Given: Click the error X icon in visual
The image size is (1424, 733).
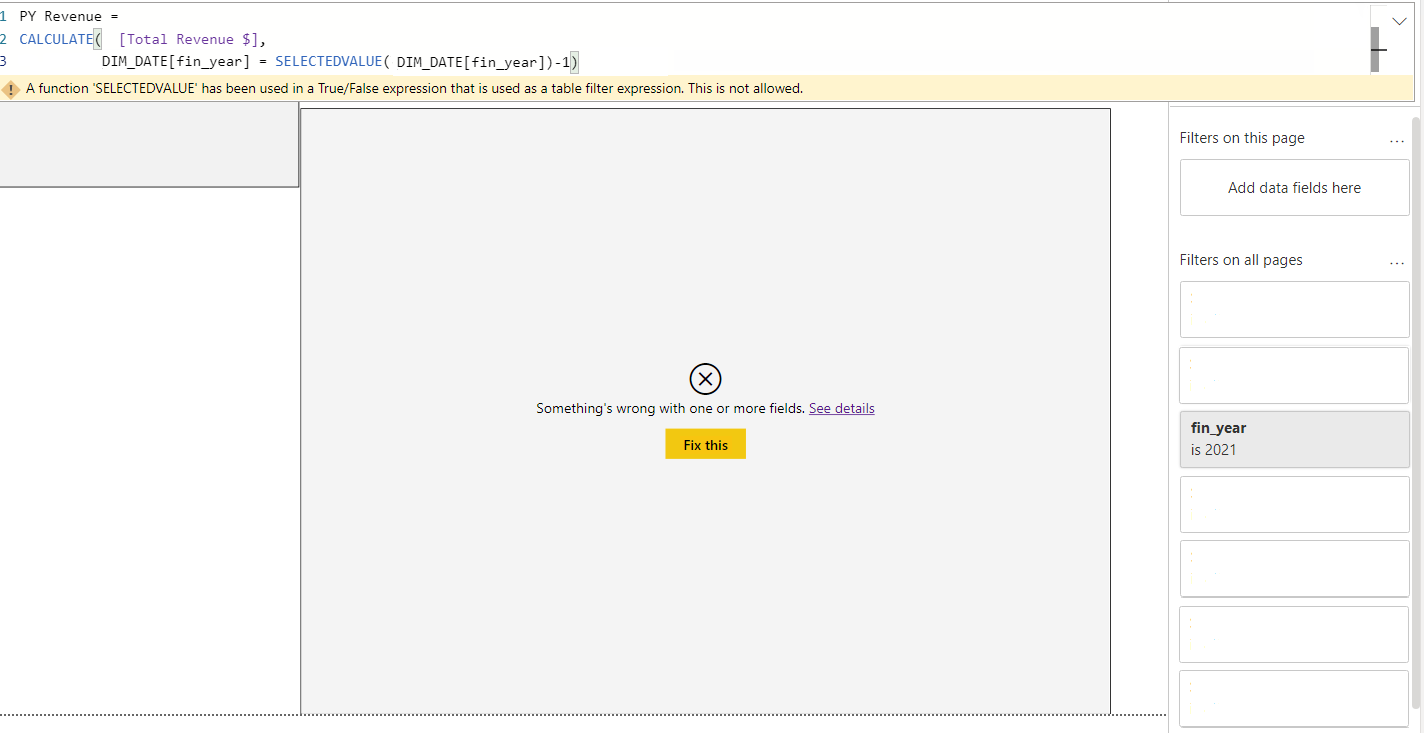Looking at the screenshot, I should tap(705, 379).
